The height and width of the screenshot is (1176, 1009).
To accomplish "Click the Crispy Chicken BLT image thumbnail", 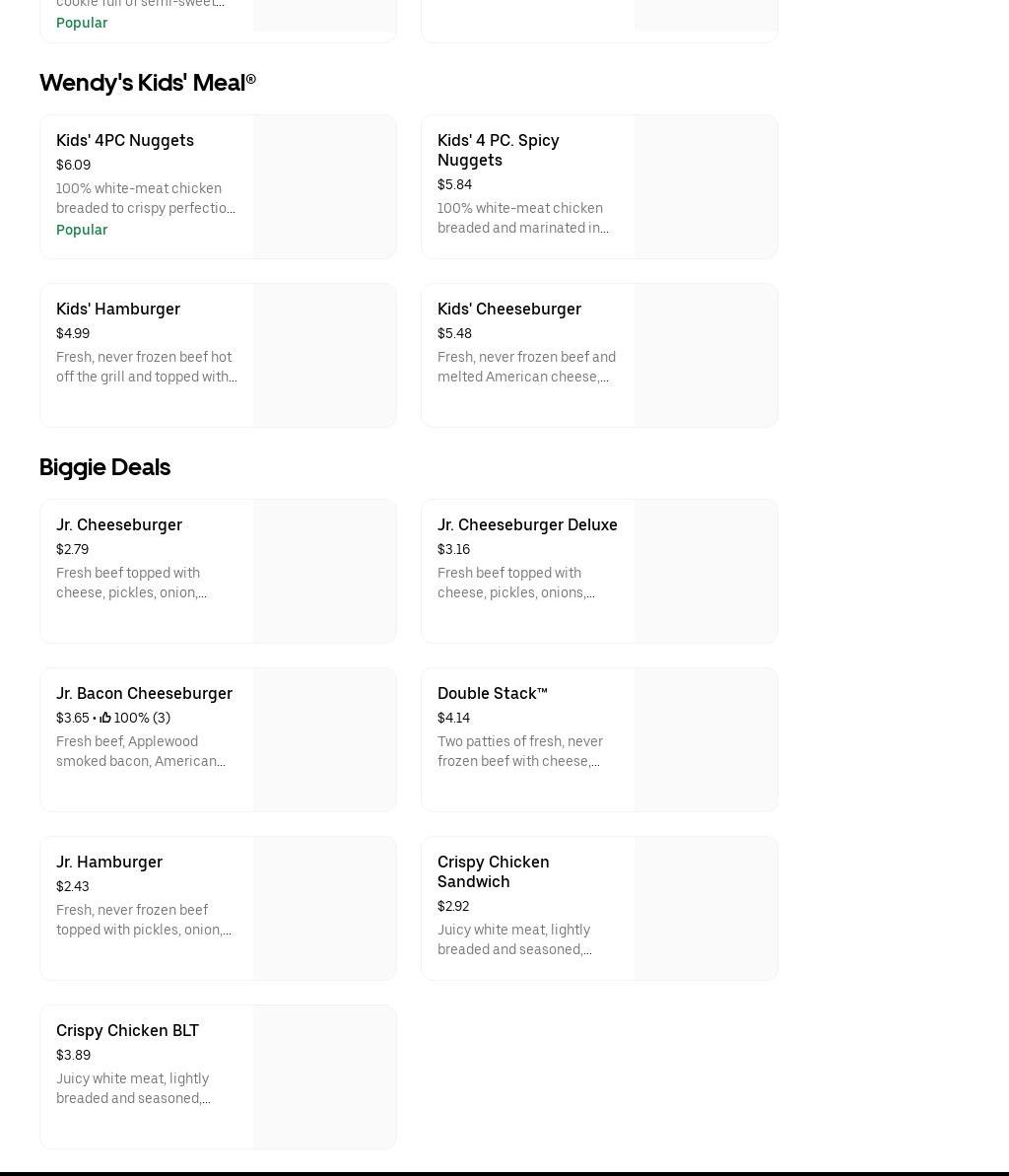I will click(324, 1077).
